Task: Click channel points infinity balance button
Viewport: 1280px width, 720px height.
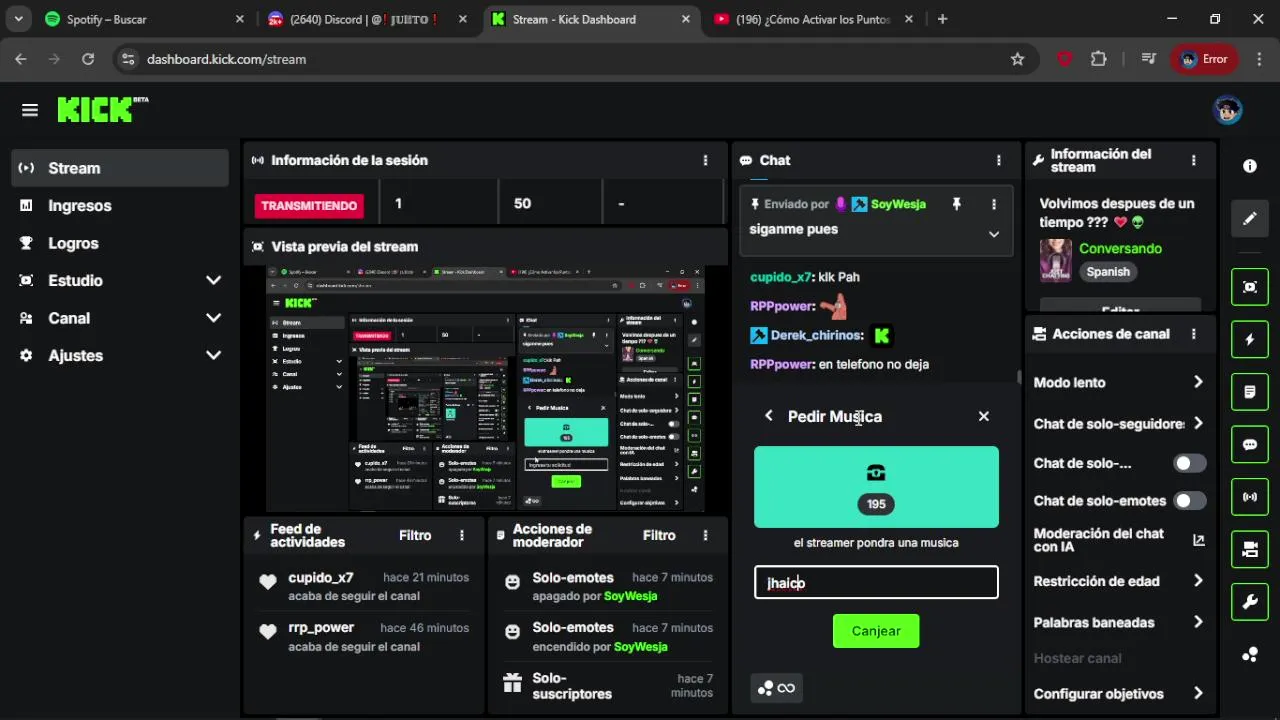Action: point(776,688)
